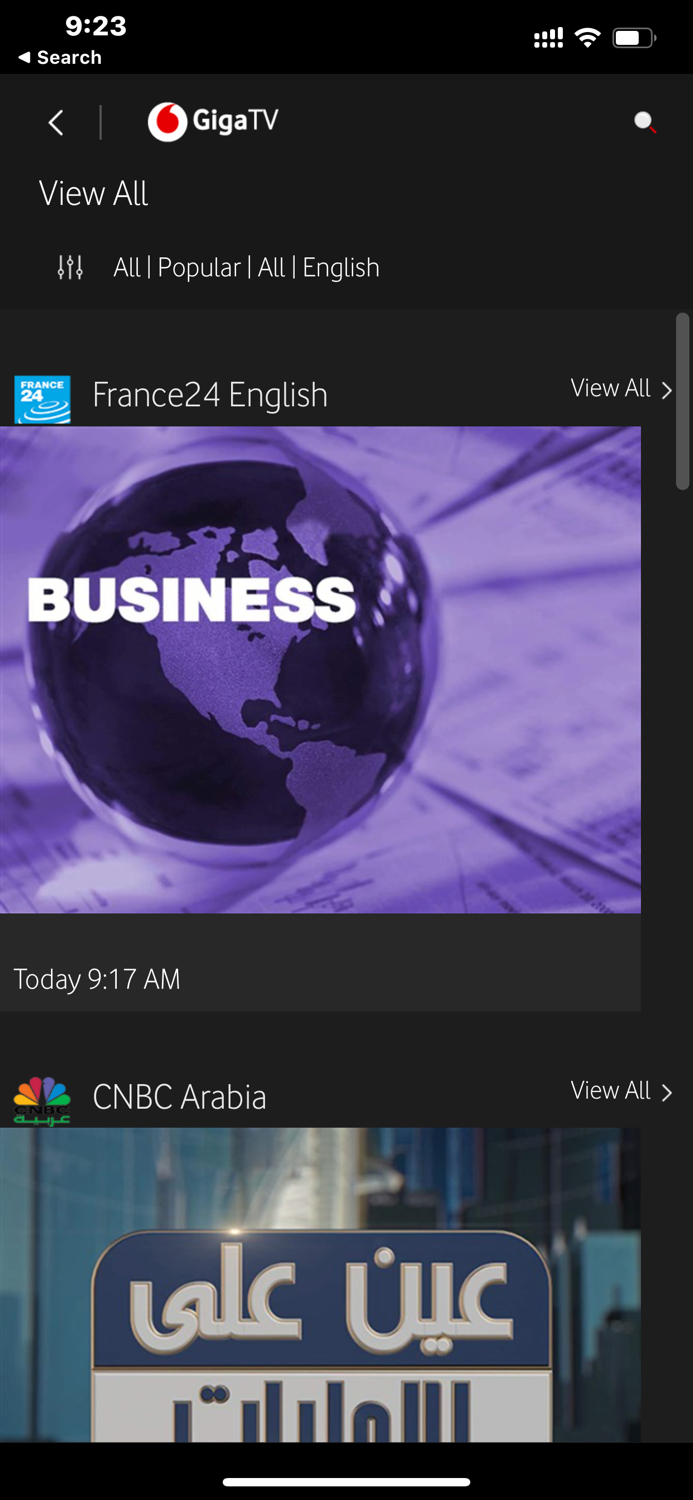Viewport: 693px width, 1500px height.
Task: Select France24 English channel title
Action: pyautogui.click(x=210, y=395)
